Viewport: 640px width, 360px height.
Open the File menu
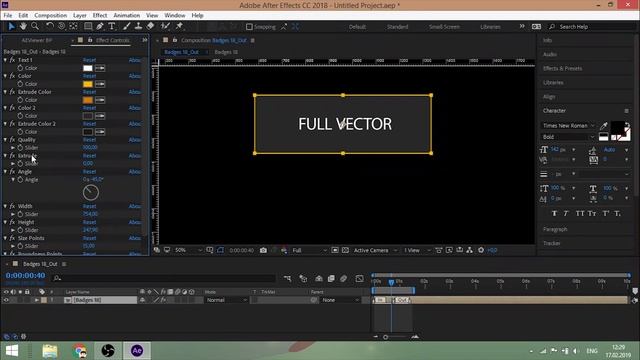(8, 16)
